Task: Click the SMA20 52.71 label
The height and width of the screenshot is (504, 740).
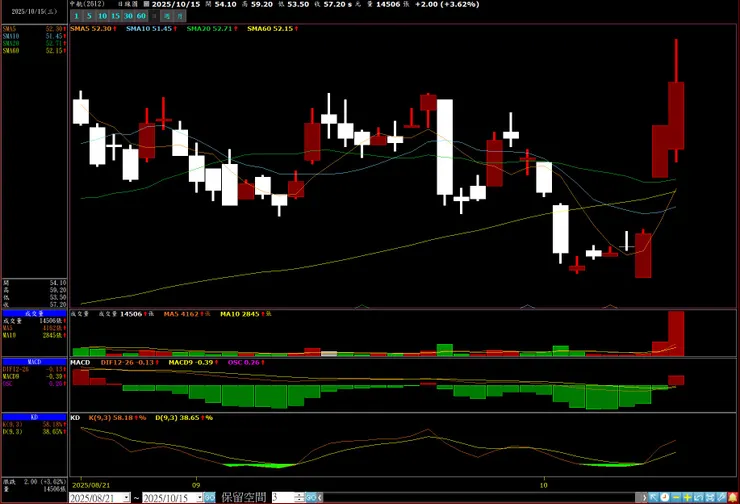Action: pos(212,29)
